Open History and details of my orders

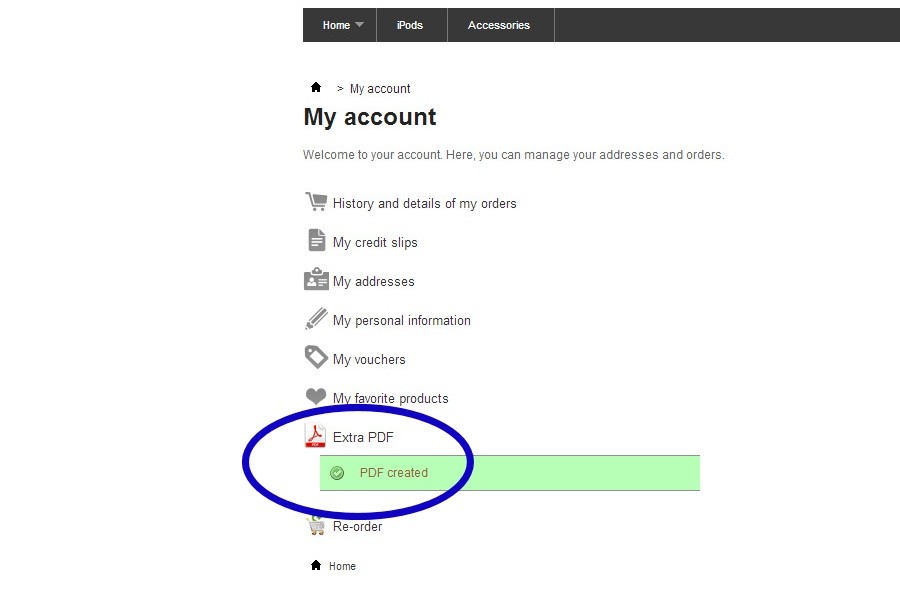coord(425,203)
